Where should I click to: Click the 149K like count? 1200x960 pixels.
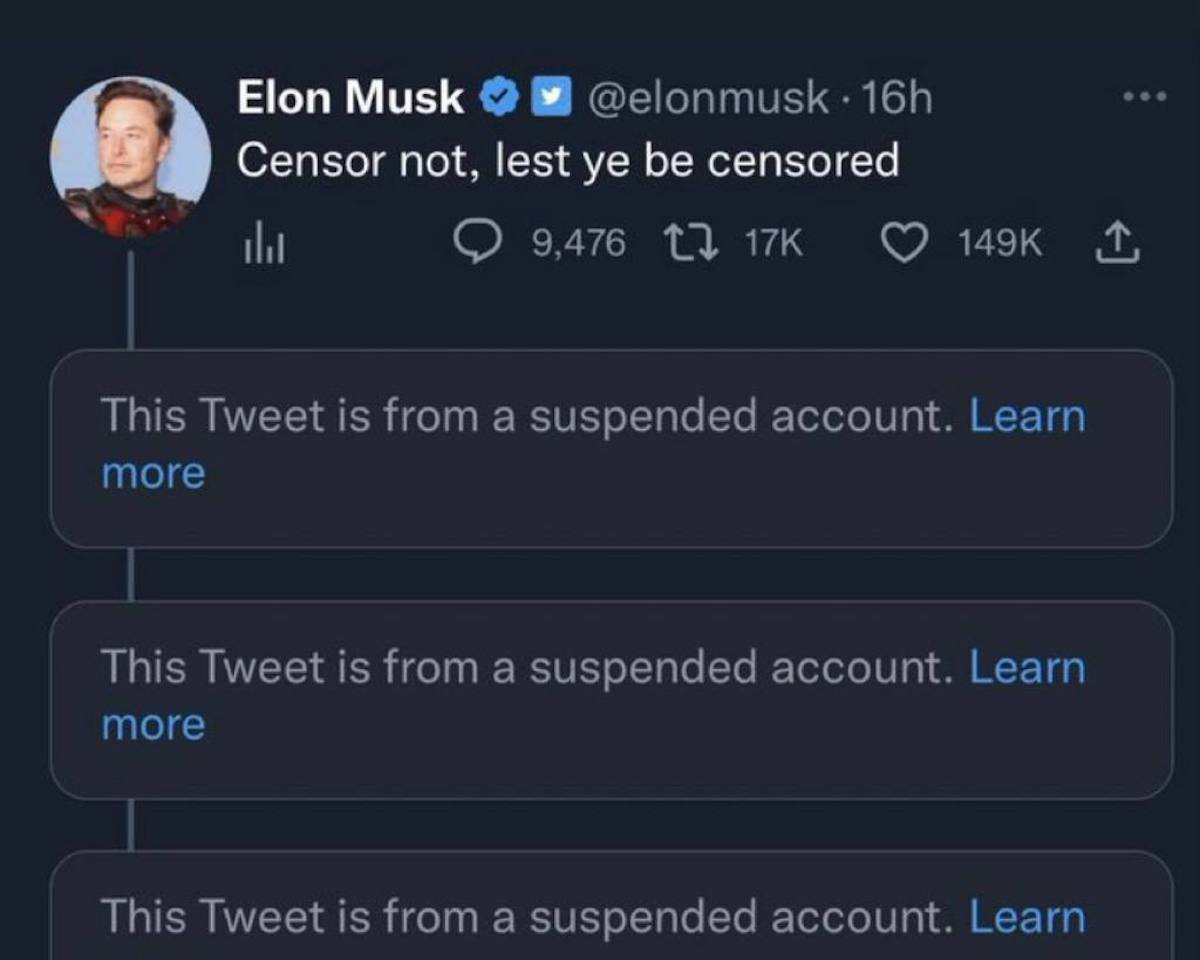coord(1000,244)
